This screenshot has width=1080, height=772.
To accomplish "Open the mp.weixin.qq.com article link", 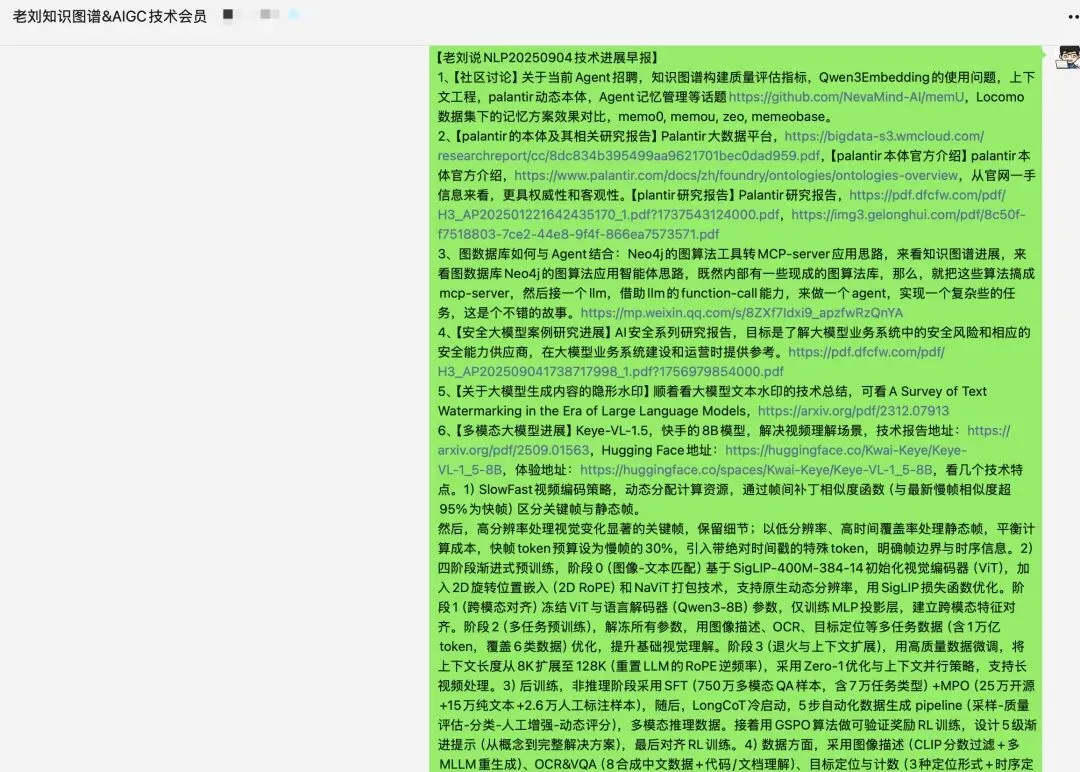I will coord(741,313).
